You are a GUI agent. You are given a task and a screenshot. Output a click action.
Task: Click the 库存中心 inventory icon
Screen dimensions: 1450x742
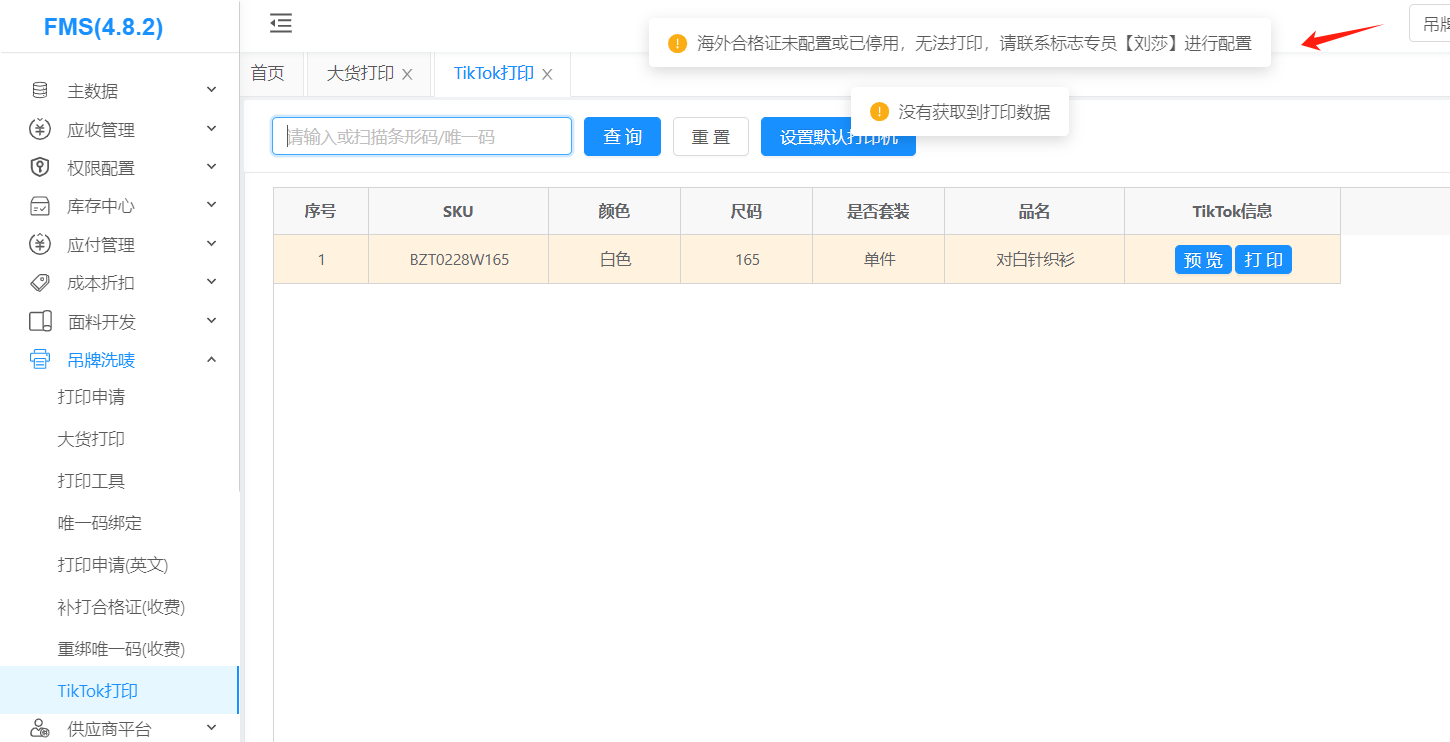coord(40,206)
